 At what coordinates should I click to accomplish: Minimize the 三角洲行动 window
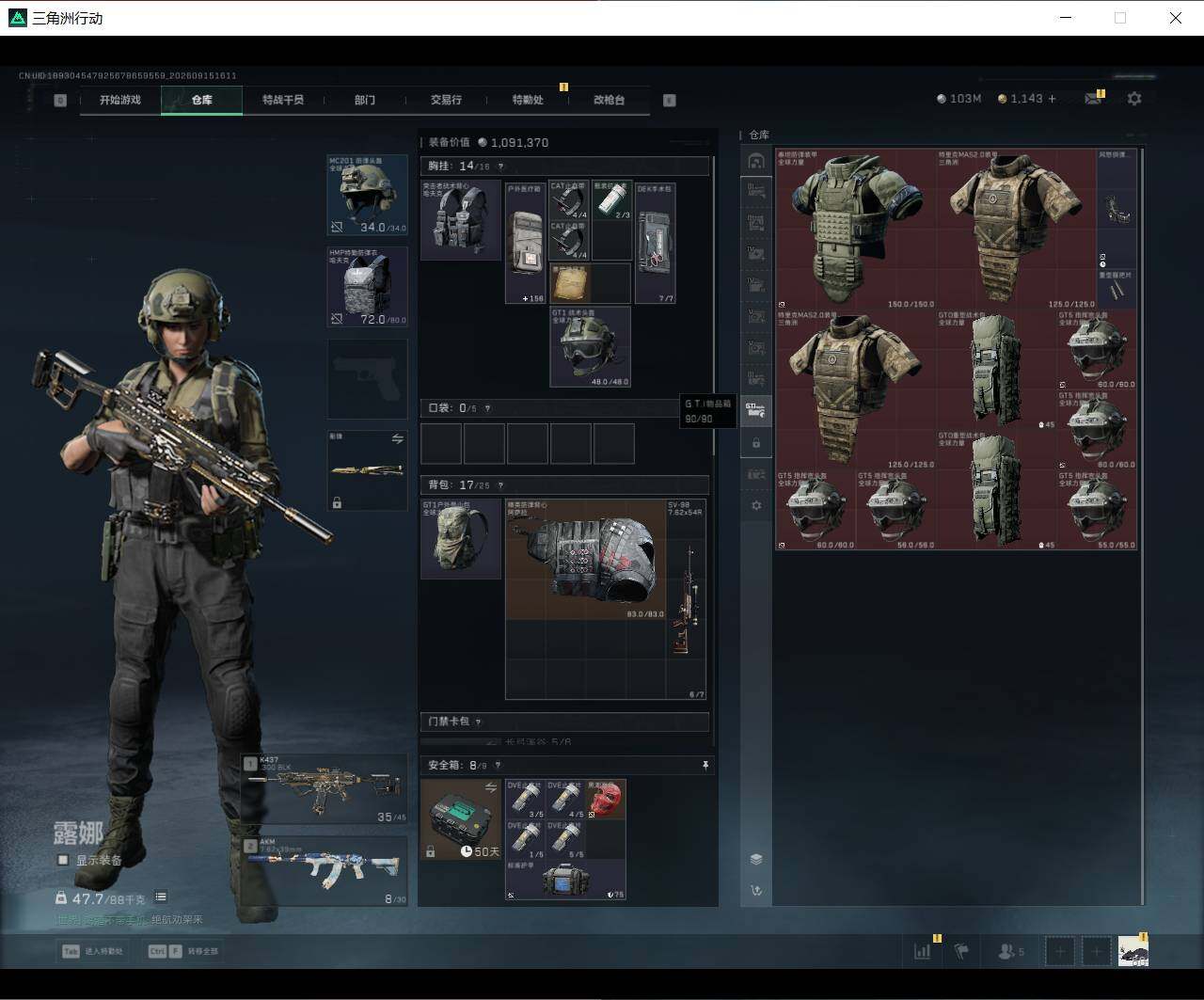(x=1066, y=18)
